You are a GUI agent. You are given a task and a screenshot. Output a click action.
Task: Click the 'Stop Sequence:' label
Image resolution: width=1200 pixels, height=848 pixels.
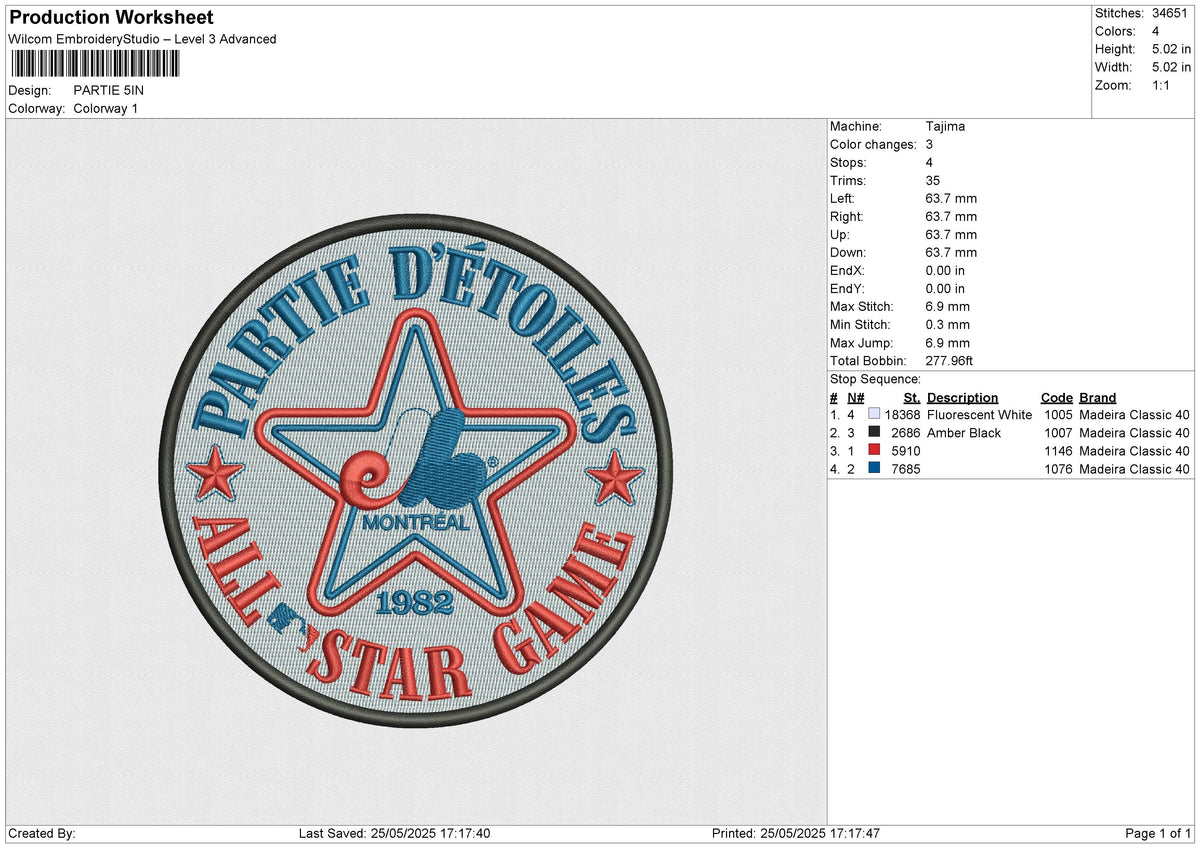875,380
